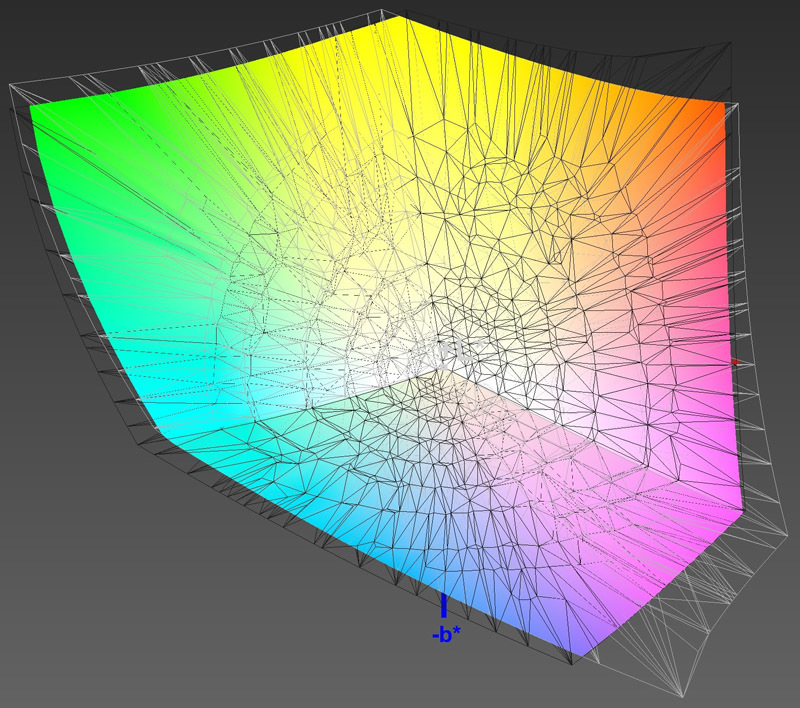Click the blue "-b*" axis label

(446, 634)
